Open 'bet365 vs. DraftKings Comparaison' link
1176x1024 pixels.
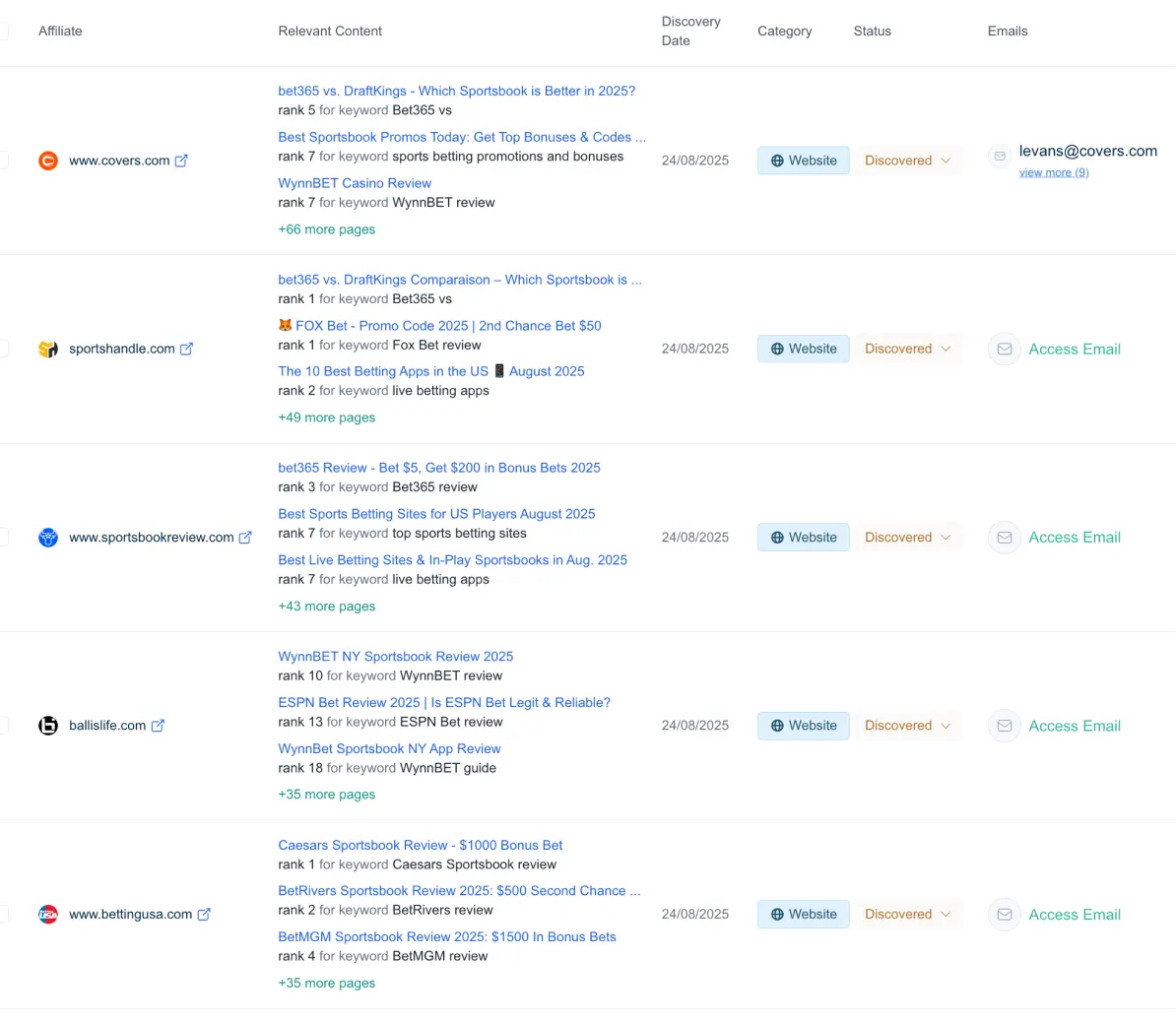(460, 280)
